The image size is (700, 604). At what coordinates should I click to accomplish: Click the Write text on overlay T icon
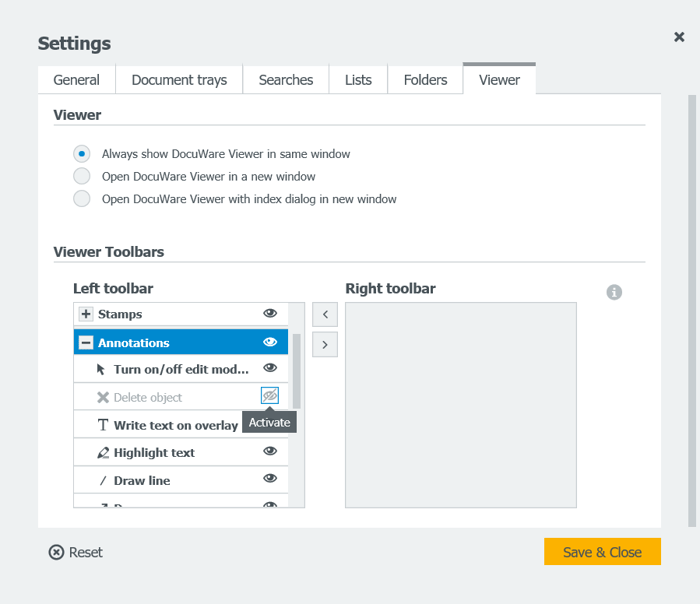[102, 425]
